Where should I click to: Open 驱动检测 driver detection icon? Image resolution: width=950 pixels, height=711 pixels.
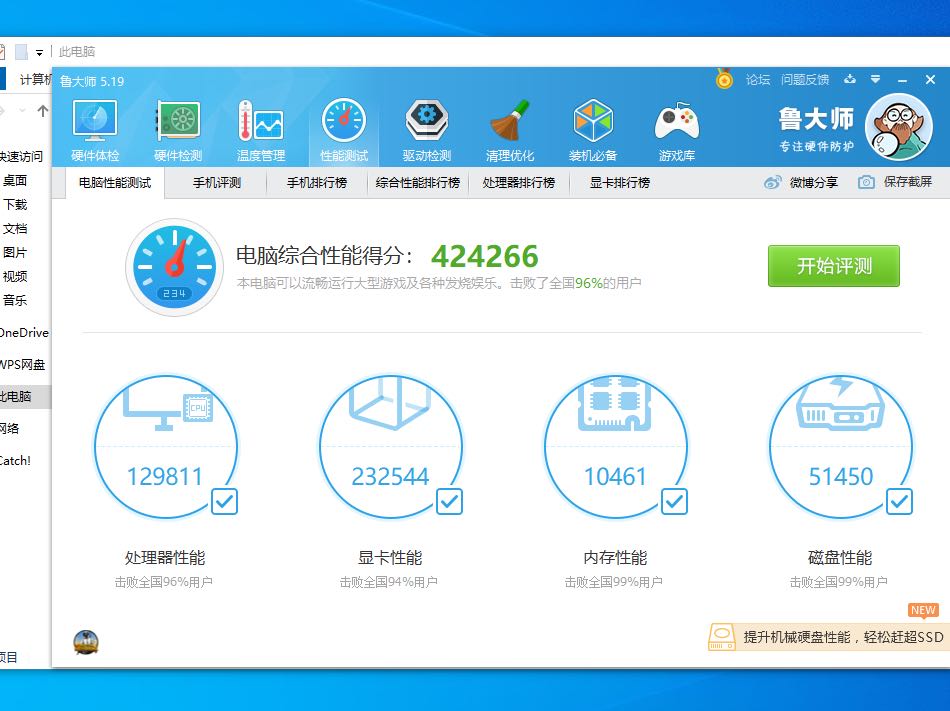coord(427,121)
